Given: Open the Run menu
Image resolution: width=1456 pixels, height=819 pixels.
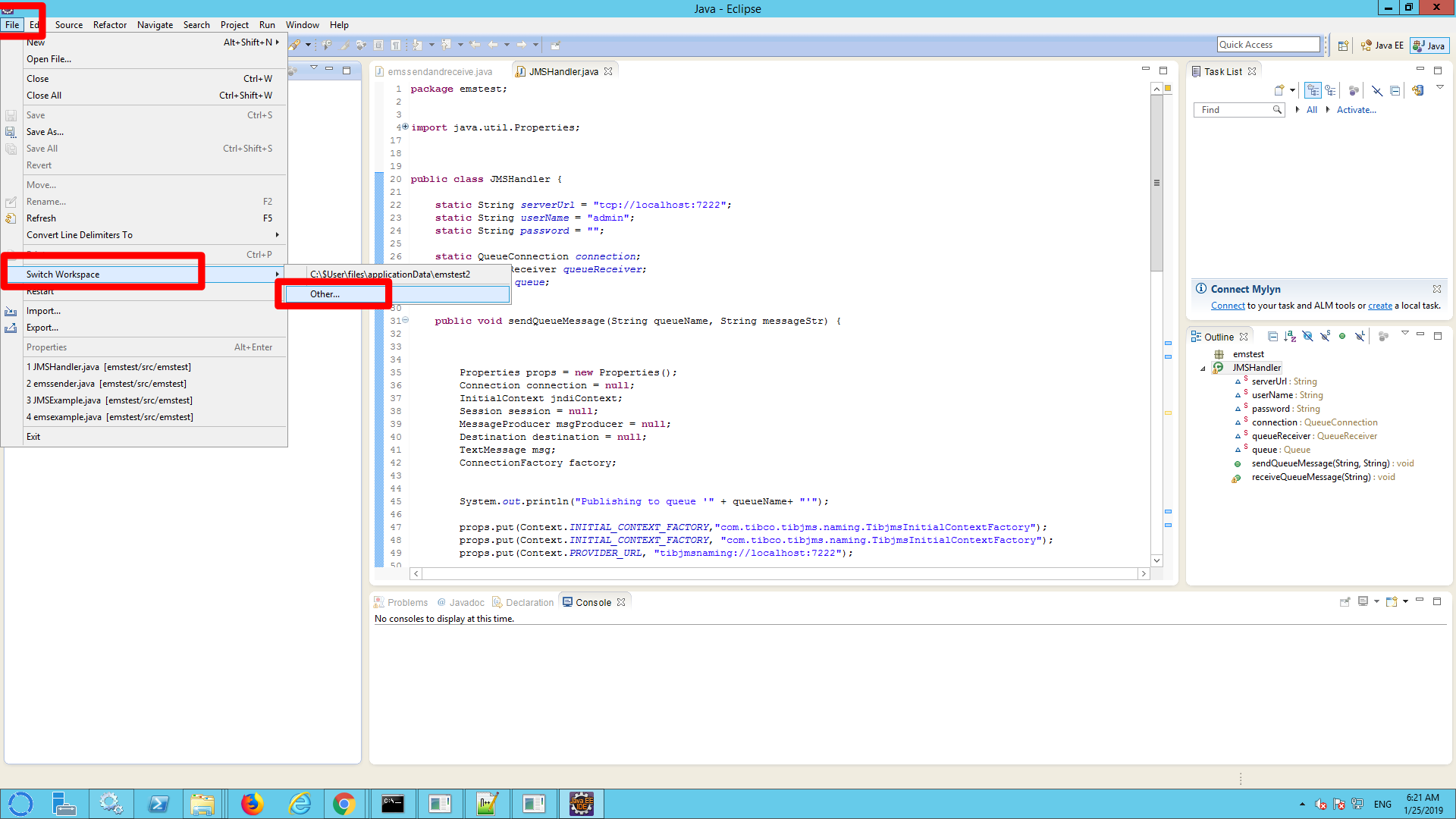Looking at the screenshot, I should (x=267, y=25).
